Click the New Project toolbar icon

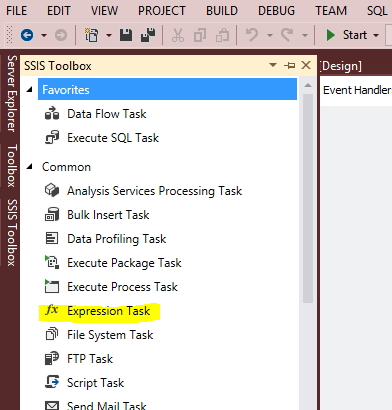pyautogui.click(x=92, y=35)
